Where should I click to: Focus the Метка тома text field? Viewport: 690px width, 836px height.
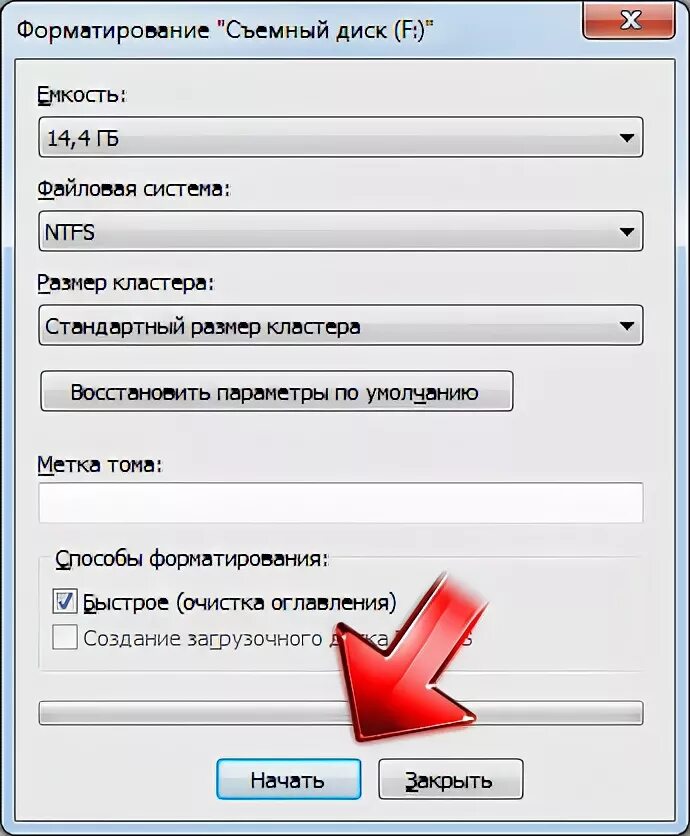(x=341, y=503)
